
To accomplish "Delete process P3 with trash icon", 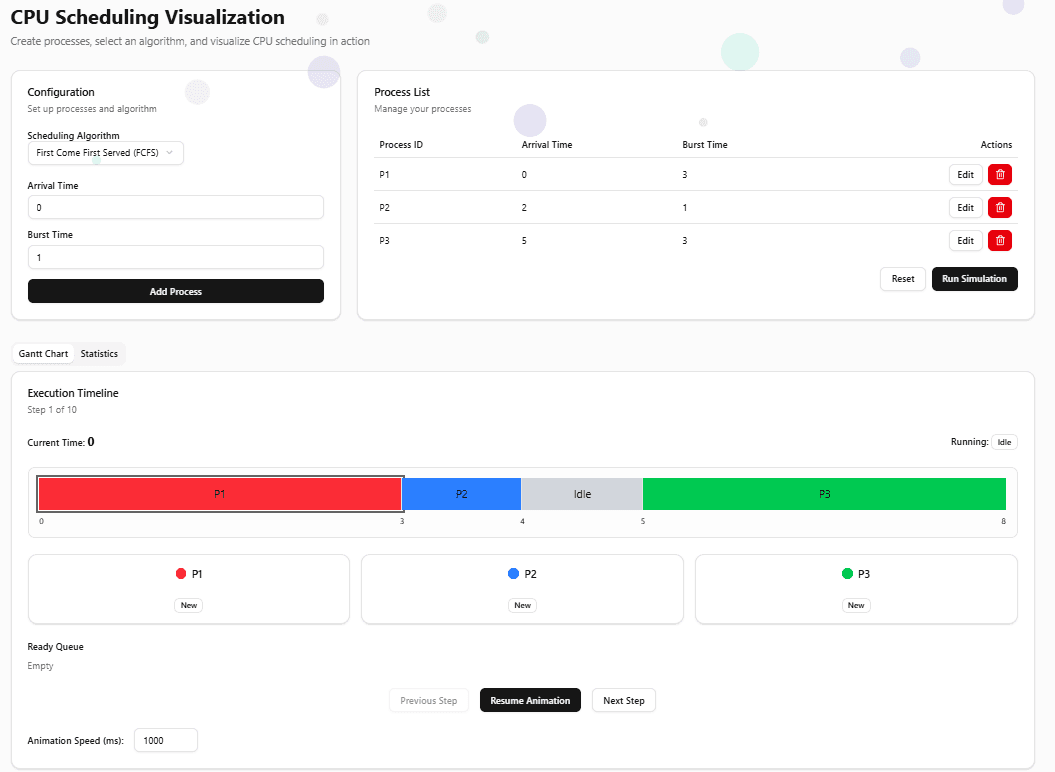I will click(999, 241).
